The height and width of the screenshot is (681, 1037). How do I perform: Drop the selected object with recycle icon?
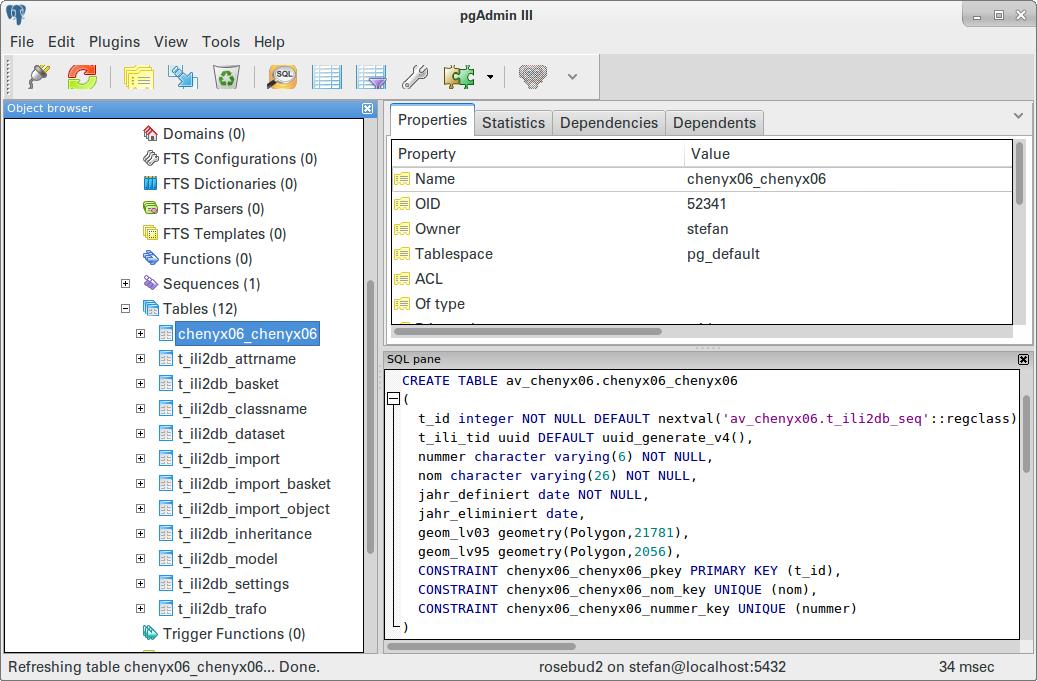tap(226, 77)
